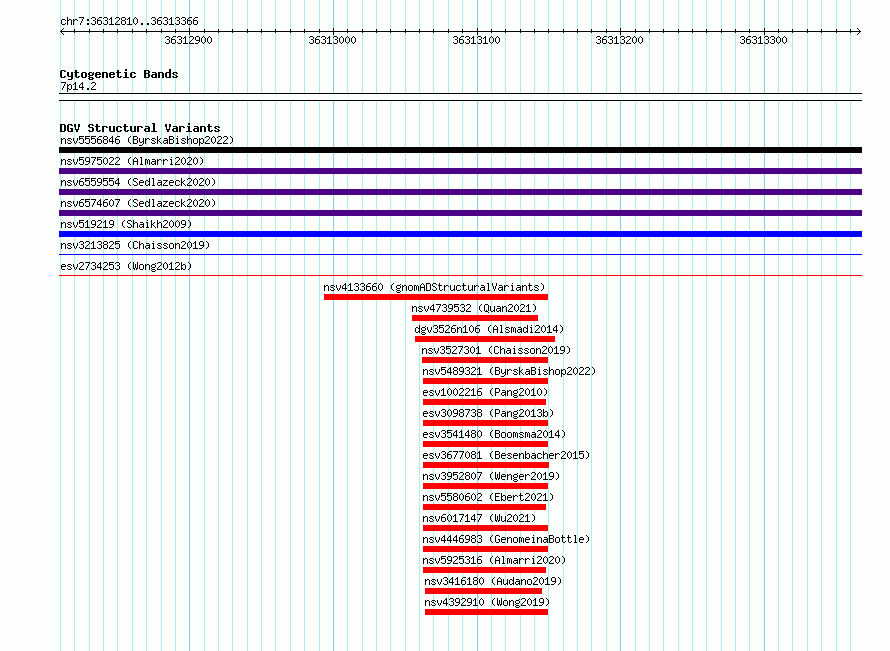890x651 pixels.
Task: Click the red bar under nsv4739532
Action: pos(475,318)
